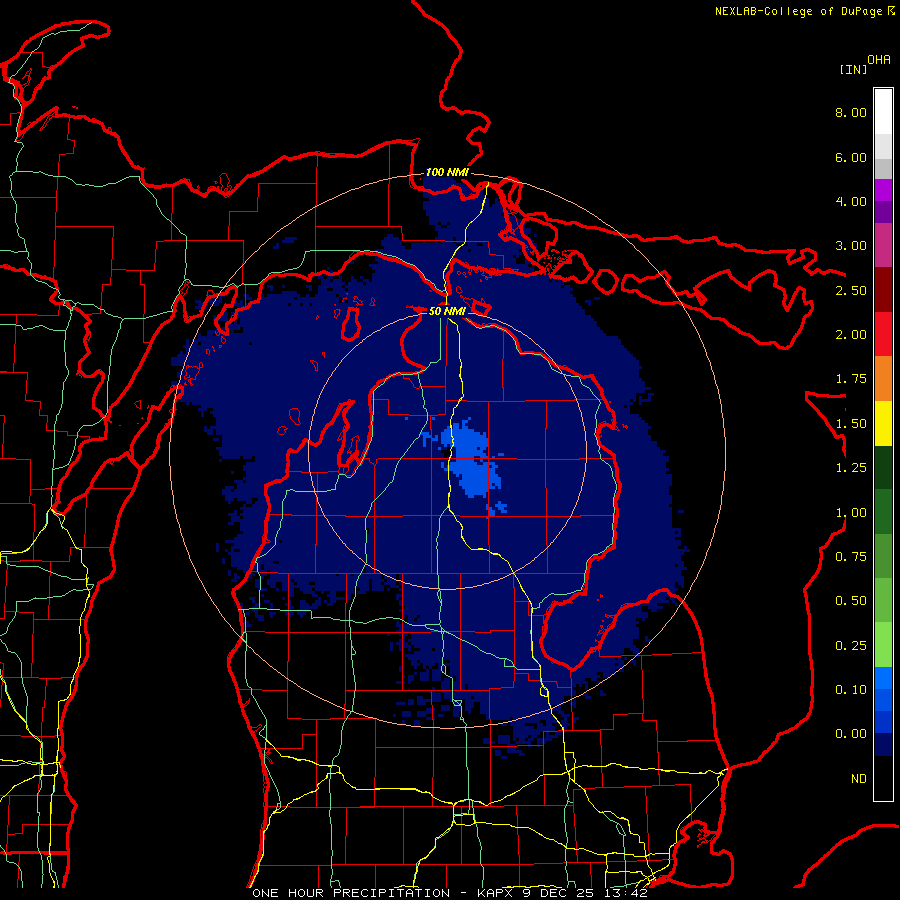Screen dimensions: 900x900
Task: Click the One Hour Precipitation KAPX caption
Action: click(450, 893)
